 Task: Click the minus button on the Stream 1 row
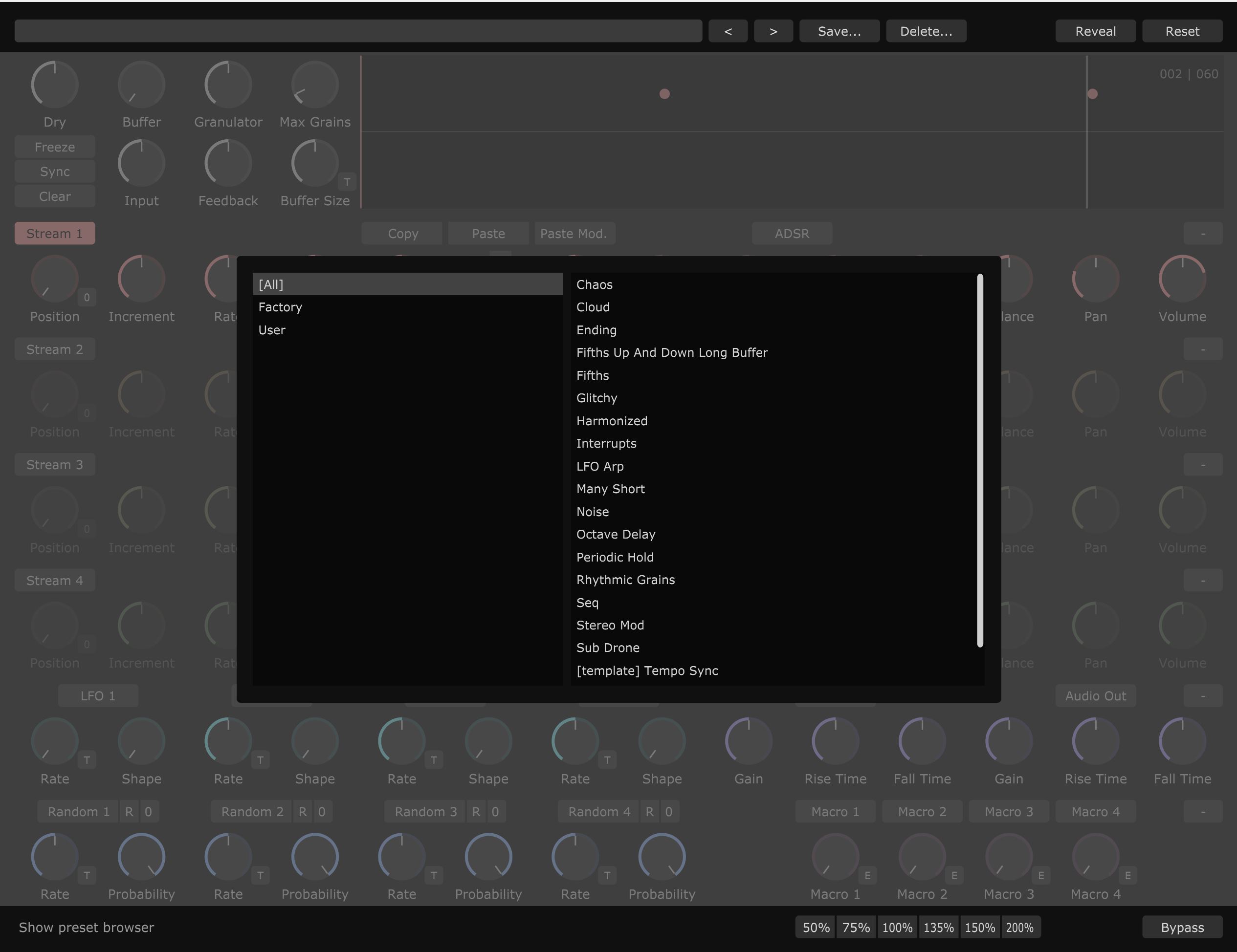point(1202,233)
